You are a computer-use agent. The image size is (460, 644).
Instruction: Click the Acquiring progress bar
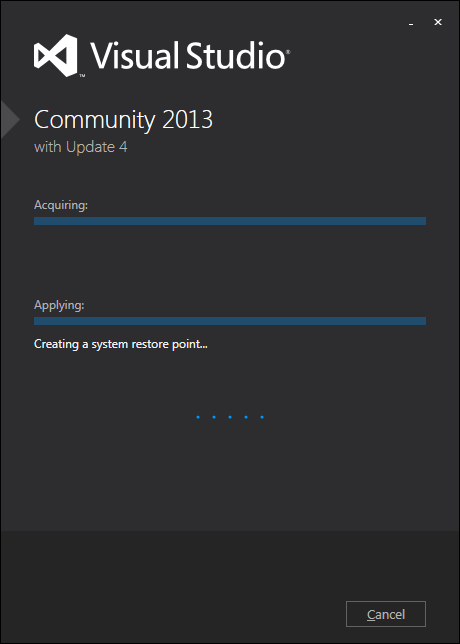230,221
